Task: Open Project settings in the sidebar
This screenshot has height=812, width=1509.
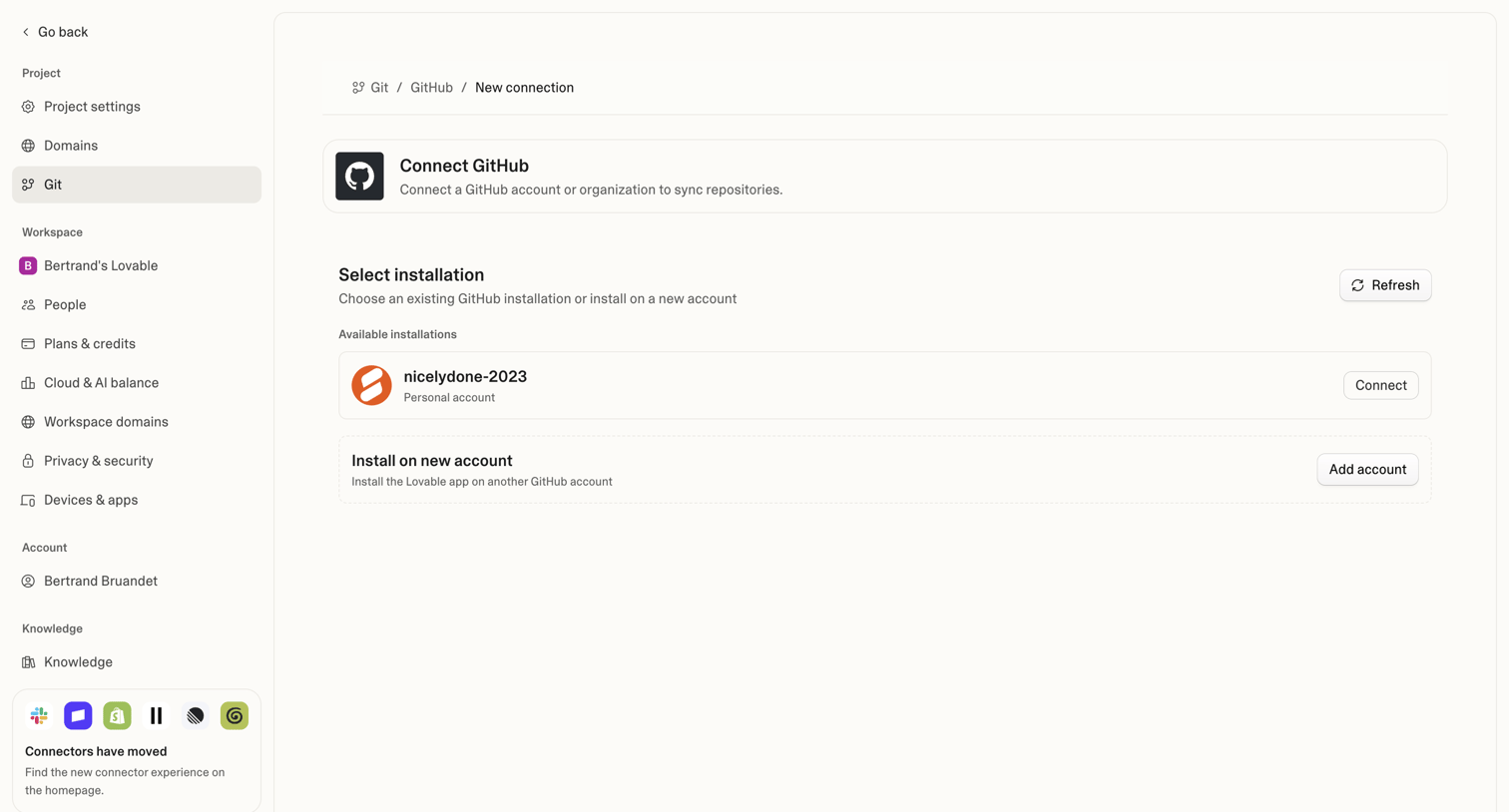Action: pos(137,107)
